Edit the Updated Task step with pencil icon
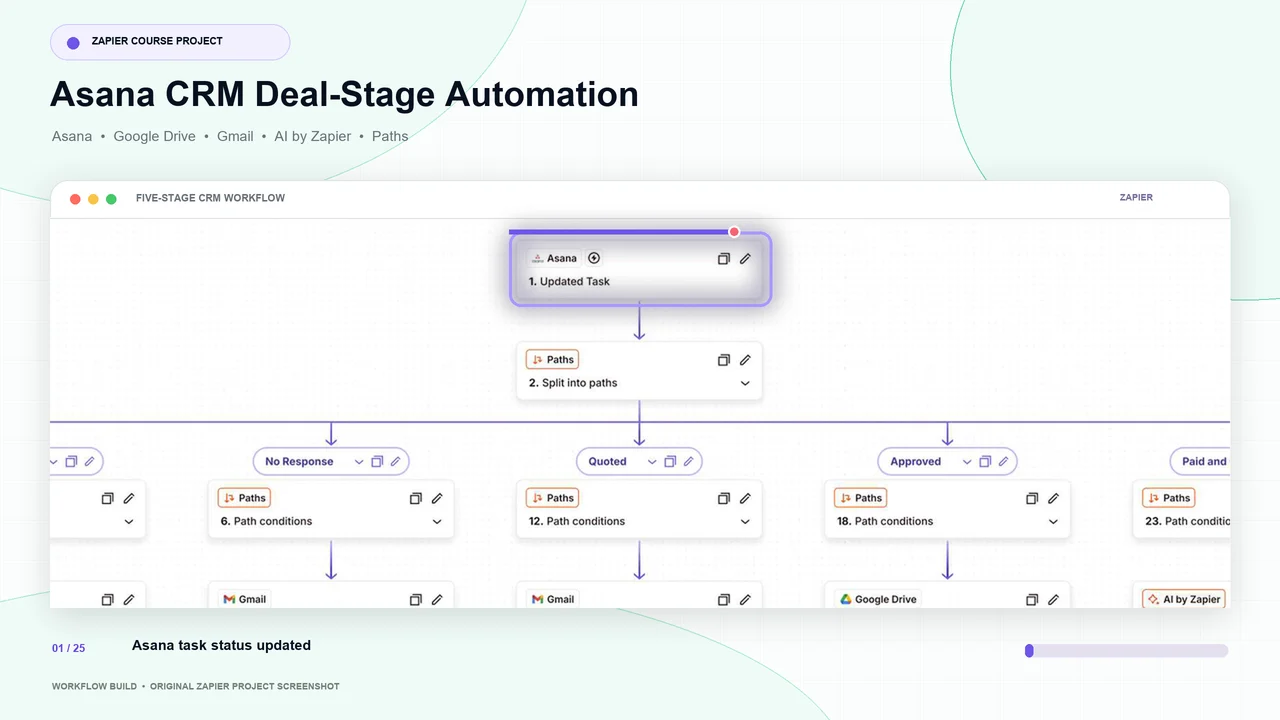Screen dimensions: 1280x720 pos(745,259)
